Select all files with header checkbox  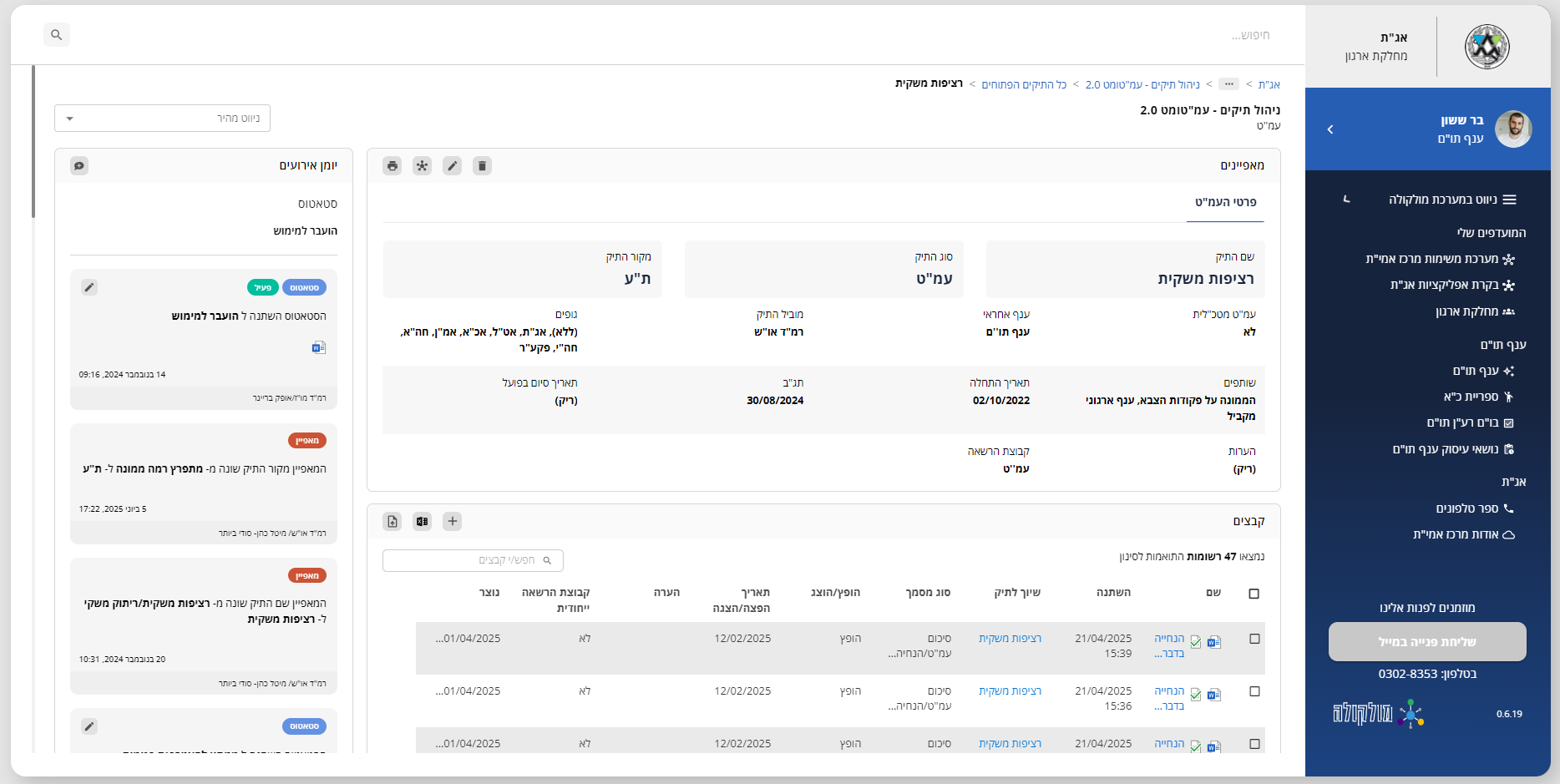pyautogui.click(x=1254, y=594)
